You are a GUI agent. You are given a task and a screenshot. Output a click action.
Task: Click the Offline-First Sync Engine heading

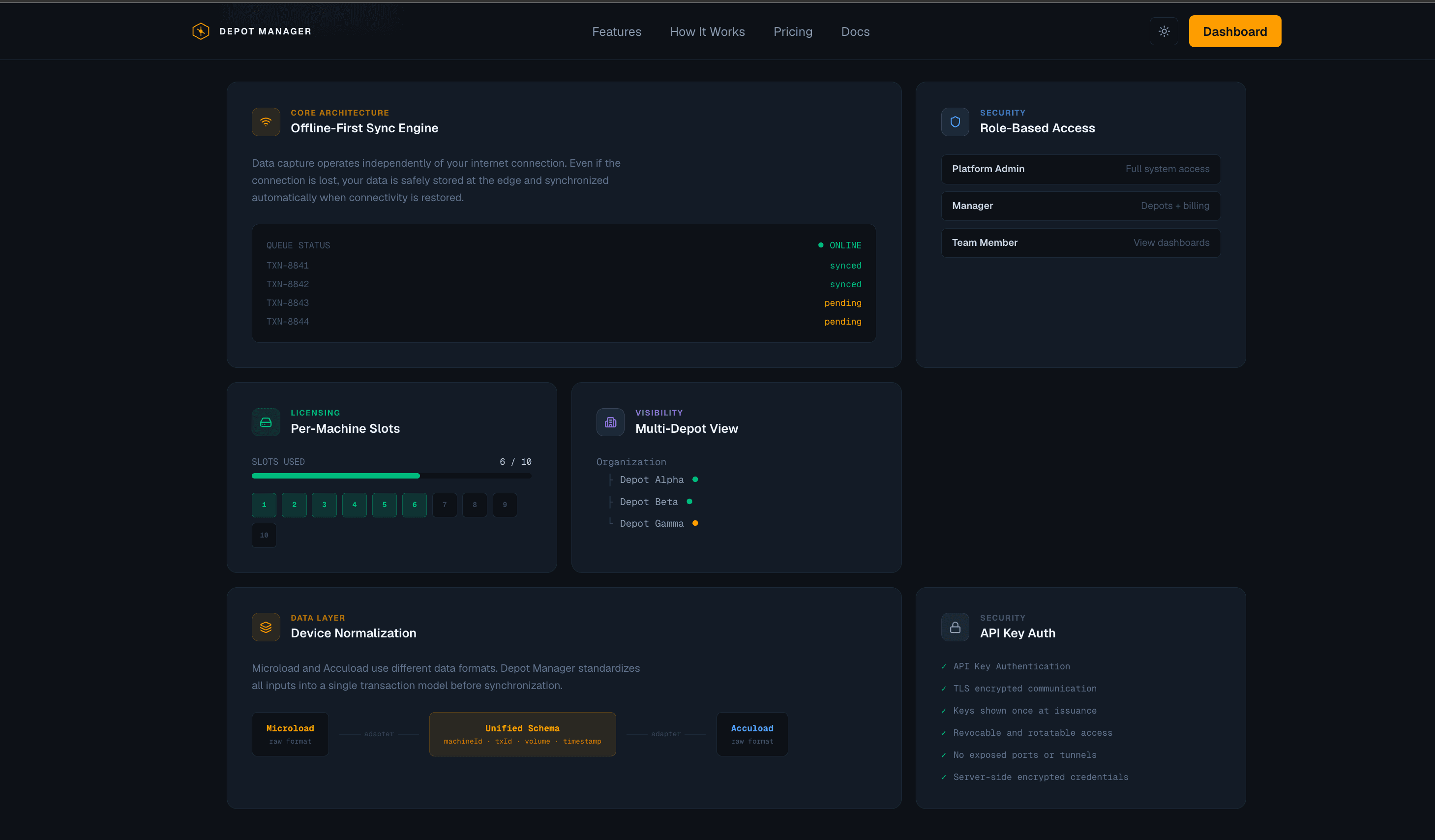[x=364, y=128]
